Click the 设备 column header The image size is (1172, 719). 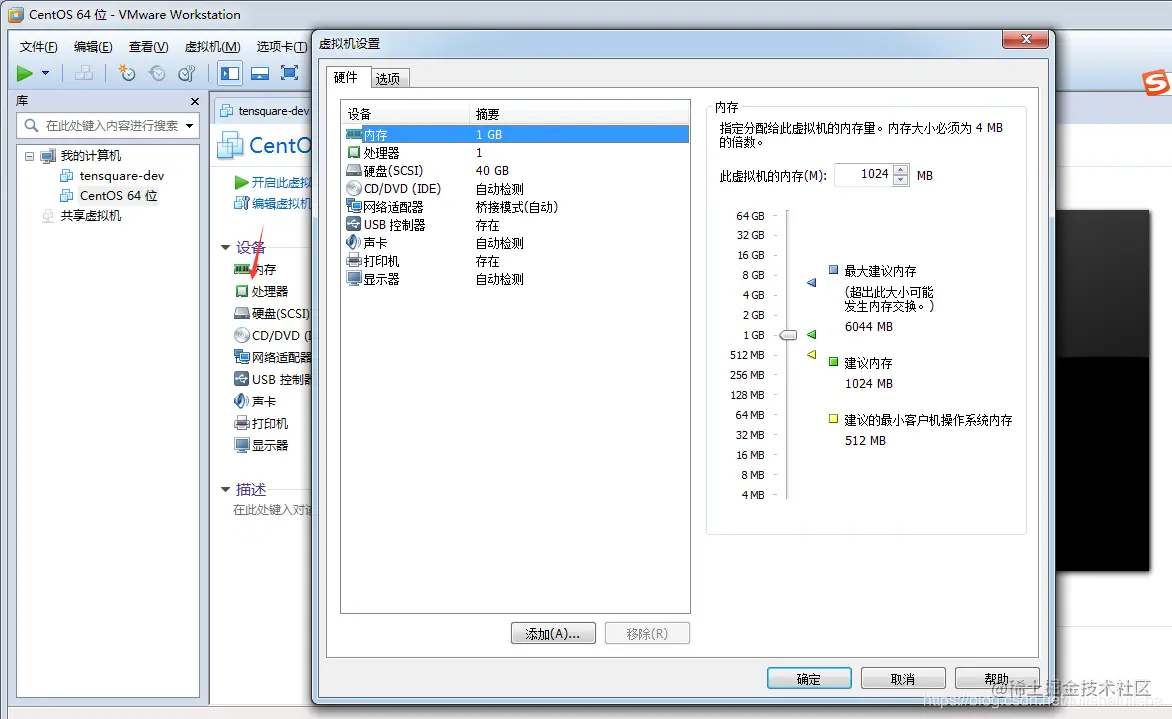tap(405, 114)
